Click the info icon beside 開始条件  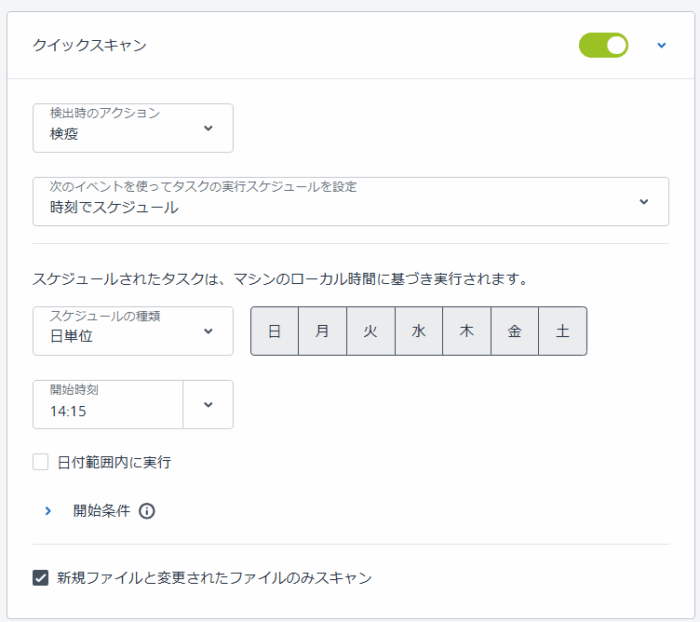(x=147, y=511)
